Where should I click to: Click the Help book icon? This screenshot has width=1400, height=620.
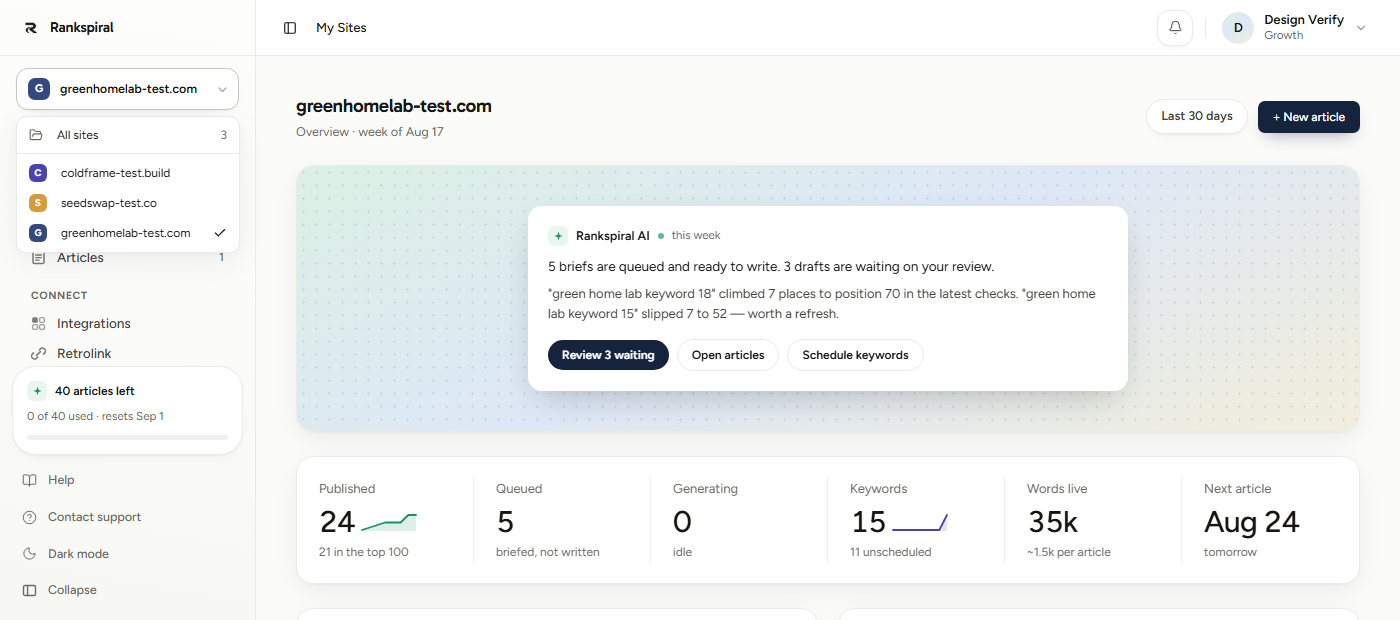coord(30,480)
